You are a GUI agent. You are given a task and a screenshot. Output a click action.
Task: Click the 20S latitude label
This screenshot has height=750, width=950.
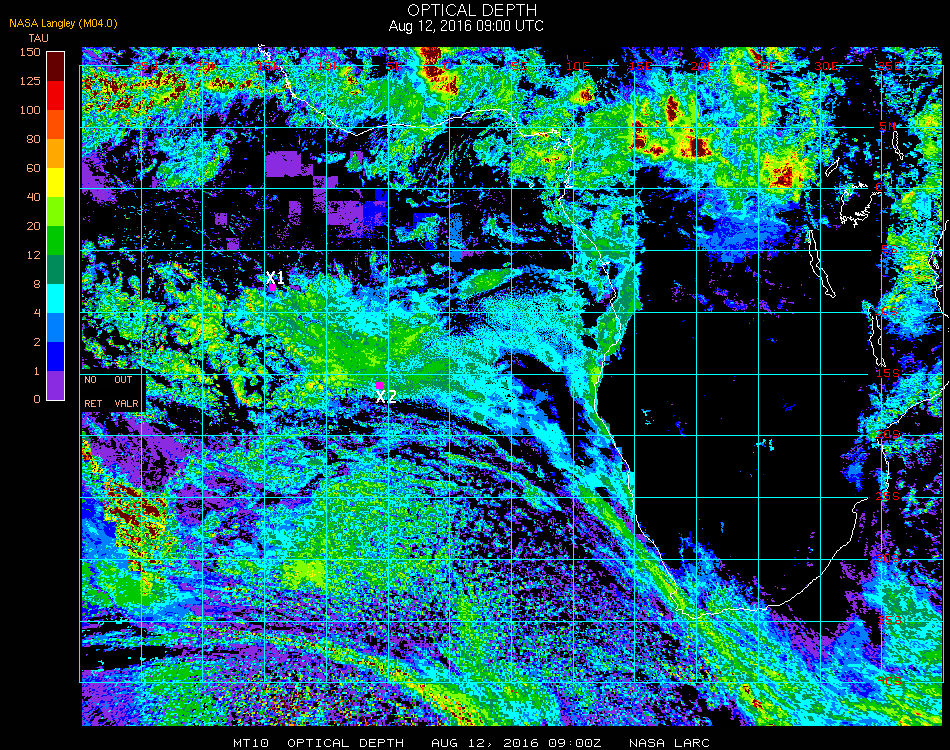[x=888, y=435]
